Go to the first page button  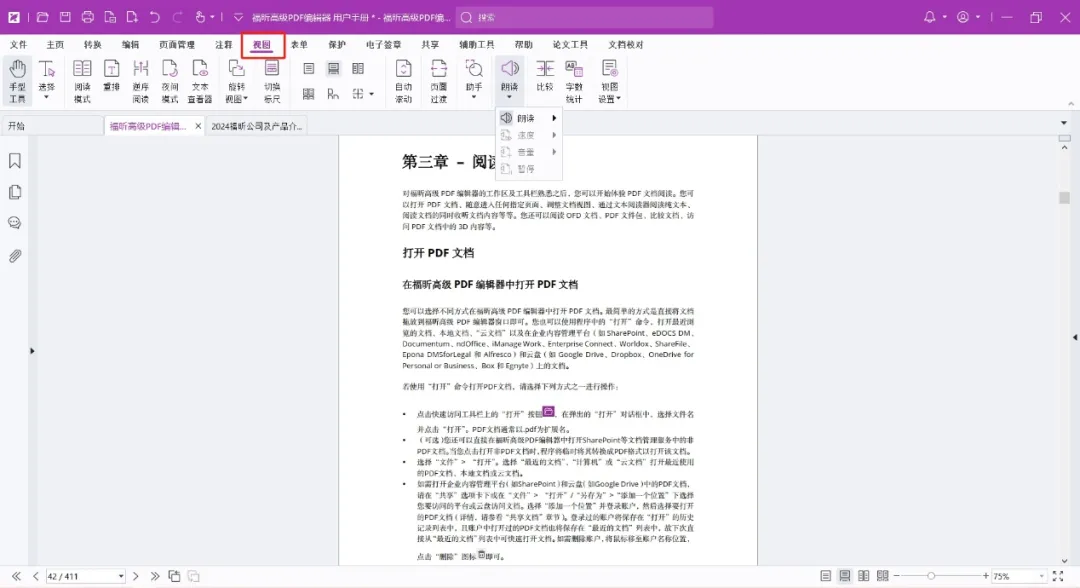click(x=16, y=576)
